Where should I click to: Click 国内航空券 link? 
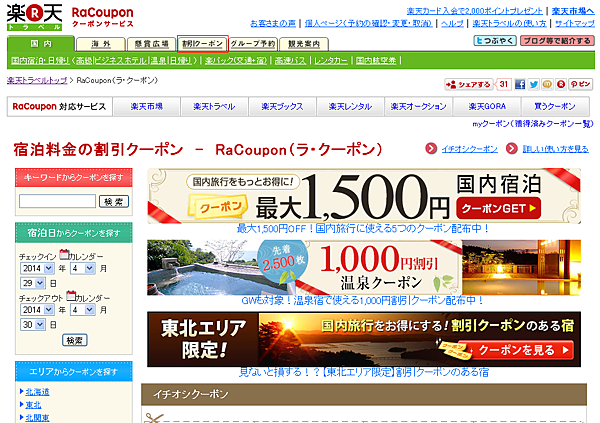point(376,60)
